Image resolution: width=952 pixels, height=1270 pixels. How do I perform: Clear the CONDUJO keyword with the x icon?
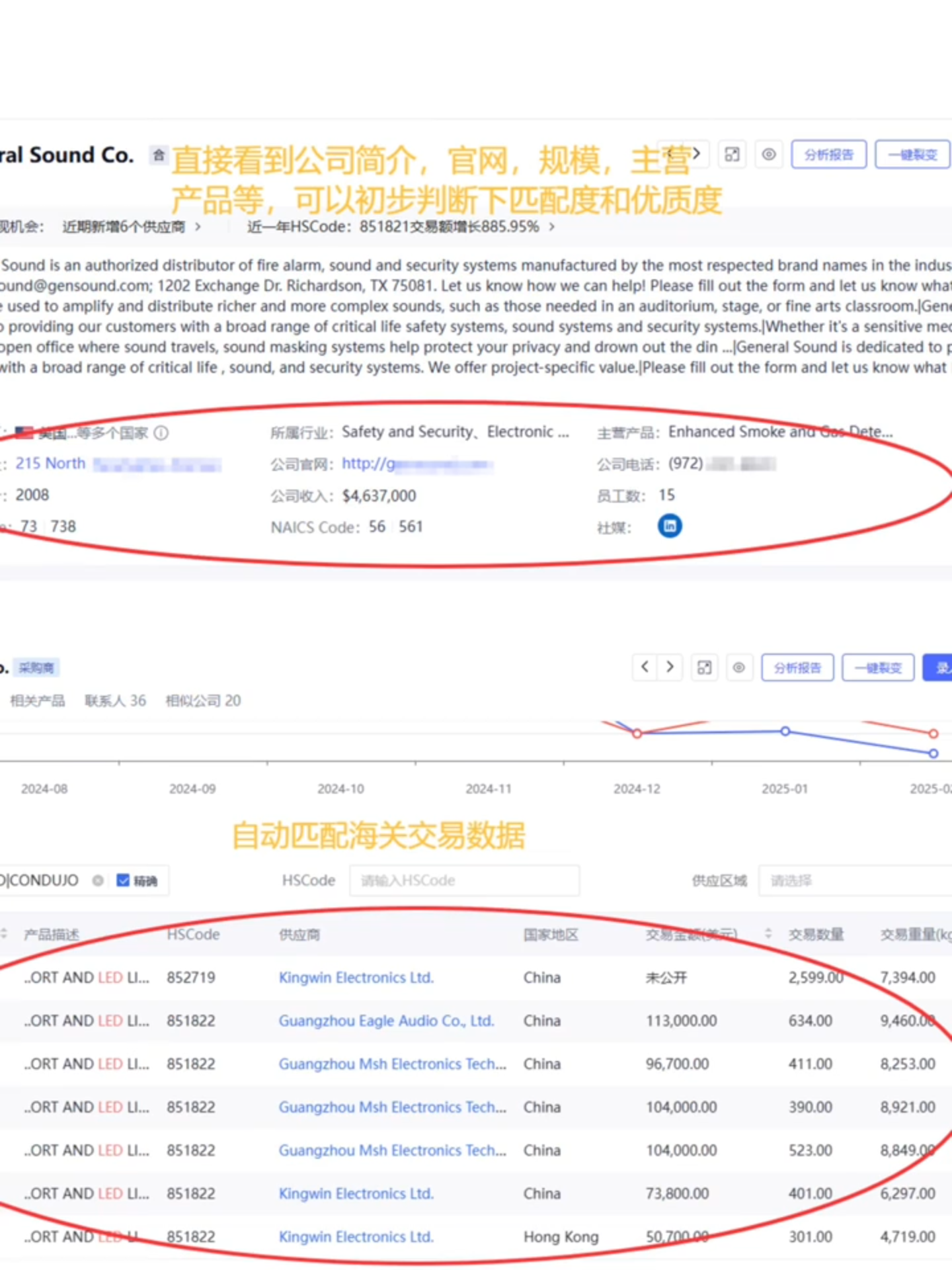tap(98, 880)
